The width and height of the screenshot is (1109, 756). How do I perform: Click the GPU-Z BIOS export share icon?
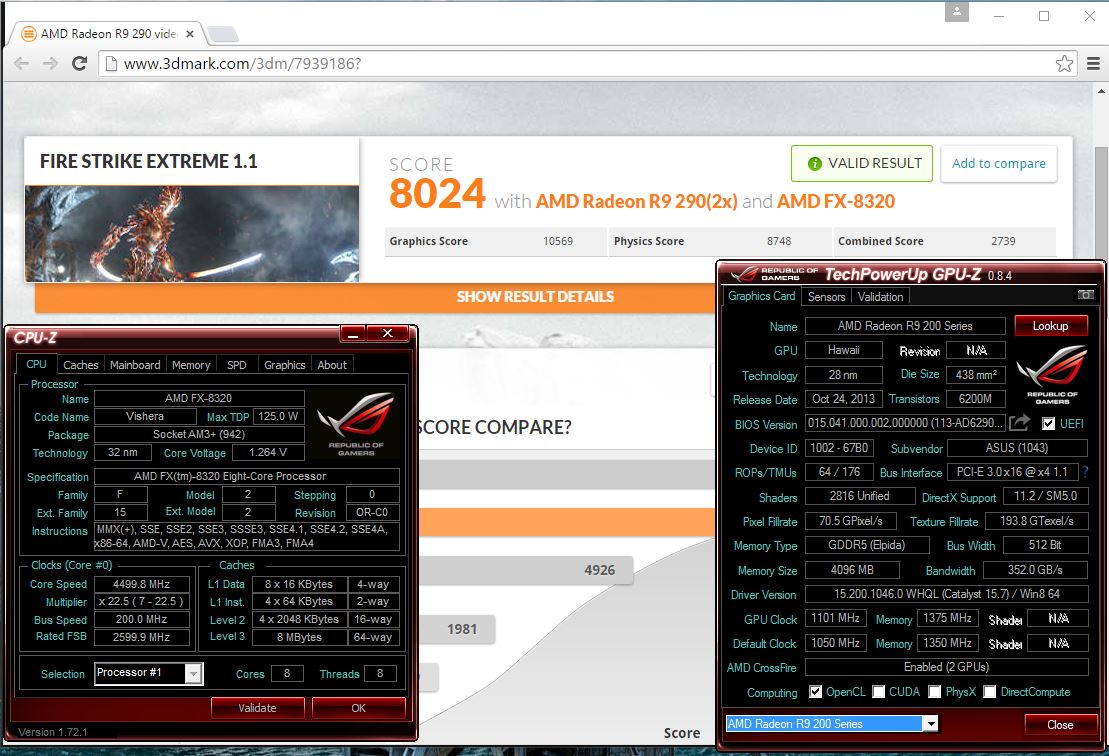(x=1019, y=423)
